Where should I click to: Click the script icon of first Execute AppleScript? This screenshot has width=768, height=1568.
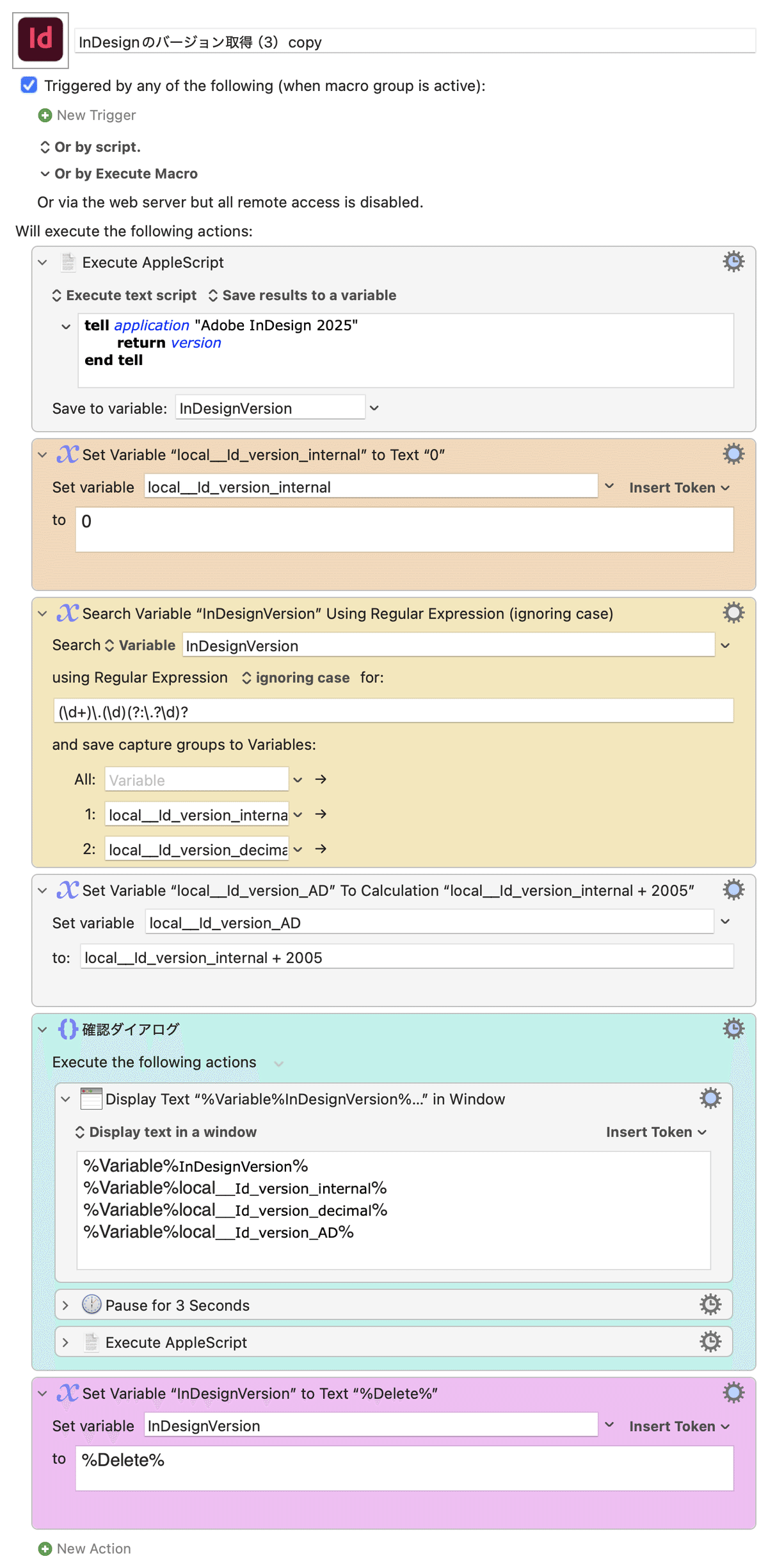[68, 262]
